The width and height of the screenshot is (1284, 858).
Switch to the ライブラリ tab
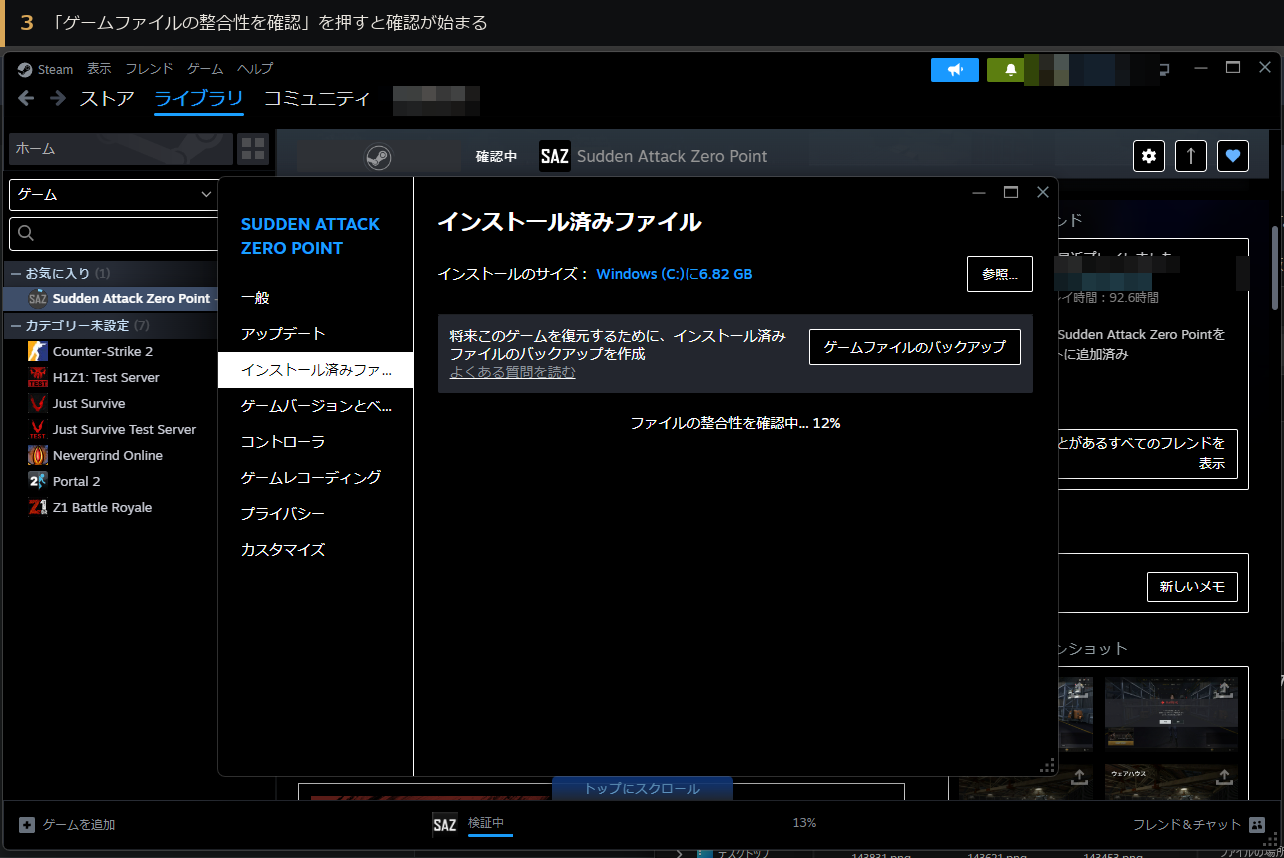pos(199,98)
